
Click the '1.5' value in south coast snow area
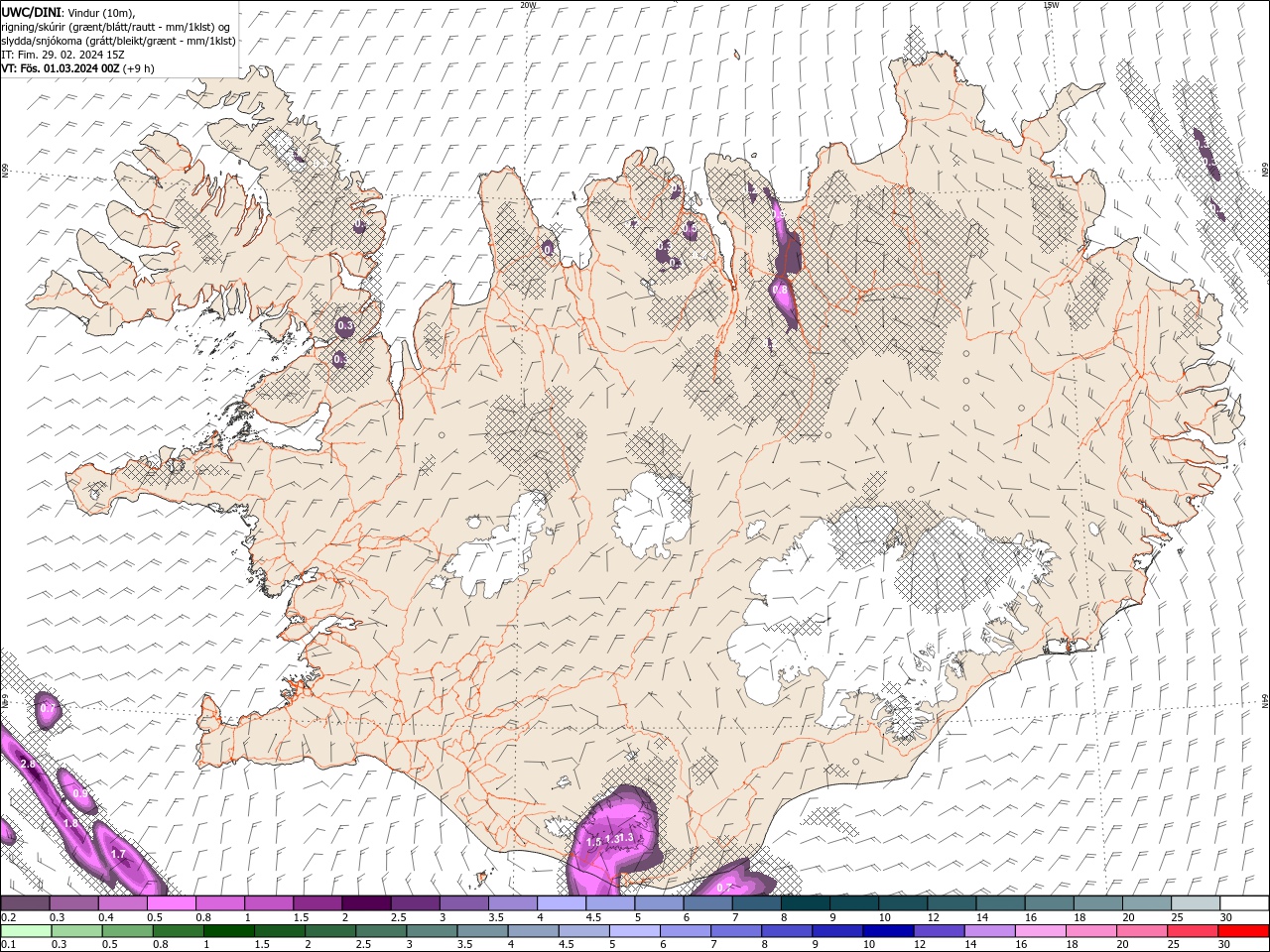593,842
